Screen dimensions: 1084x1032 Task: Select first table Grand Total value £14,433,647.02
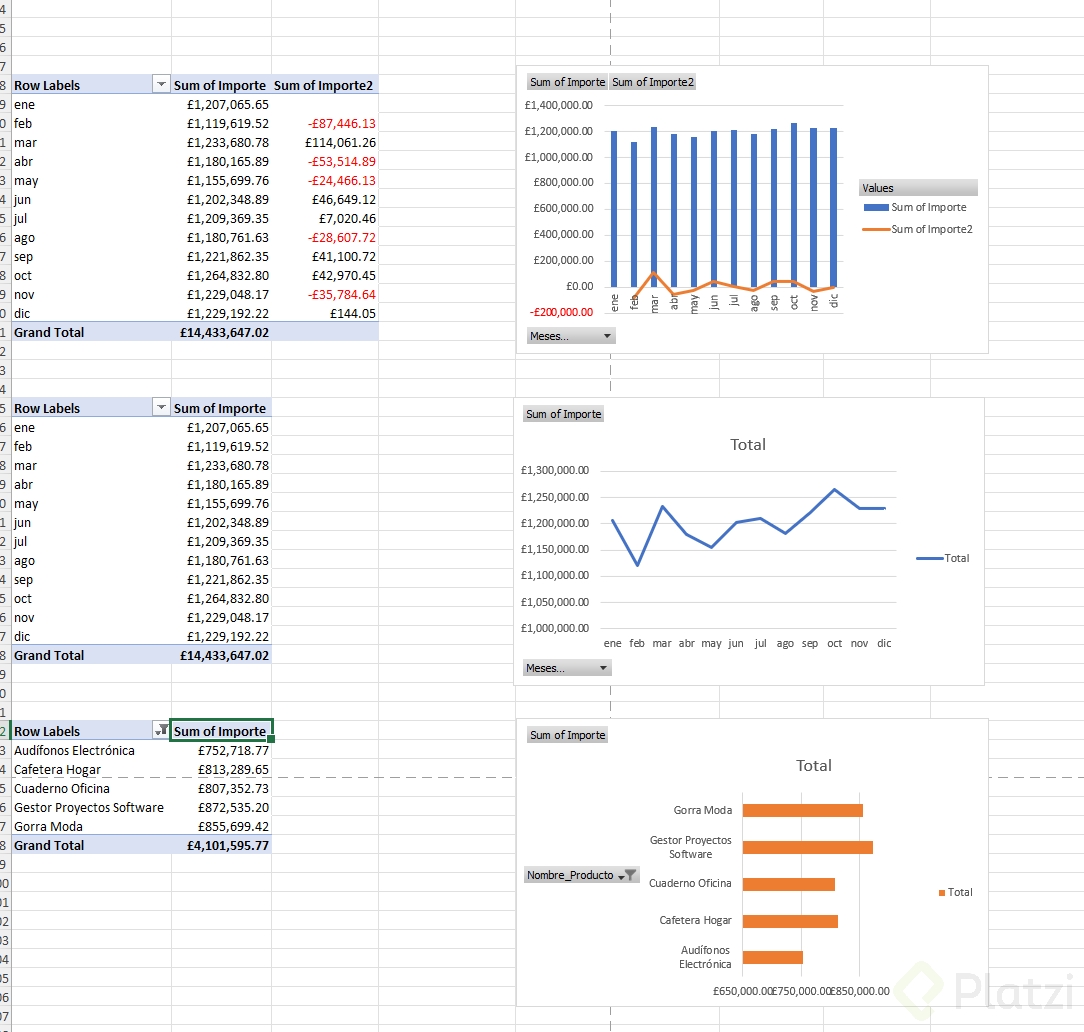[x=221, y=332]
